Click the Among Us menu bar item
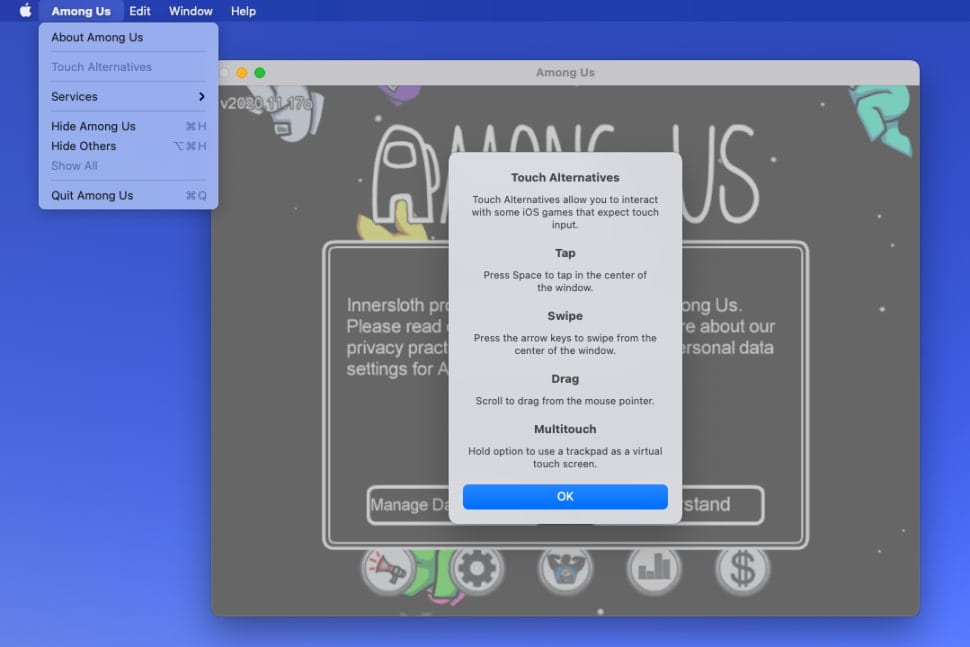970x647 pixels. (x=81, y=11)
